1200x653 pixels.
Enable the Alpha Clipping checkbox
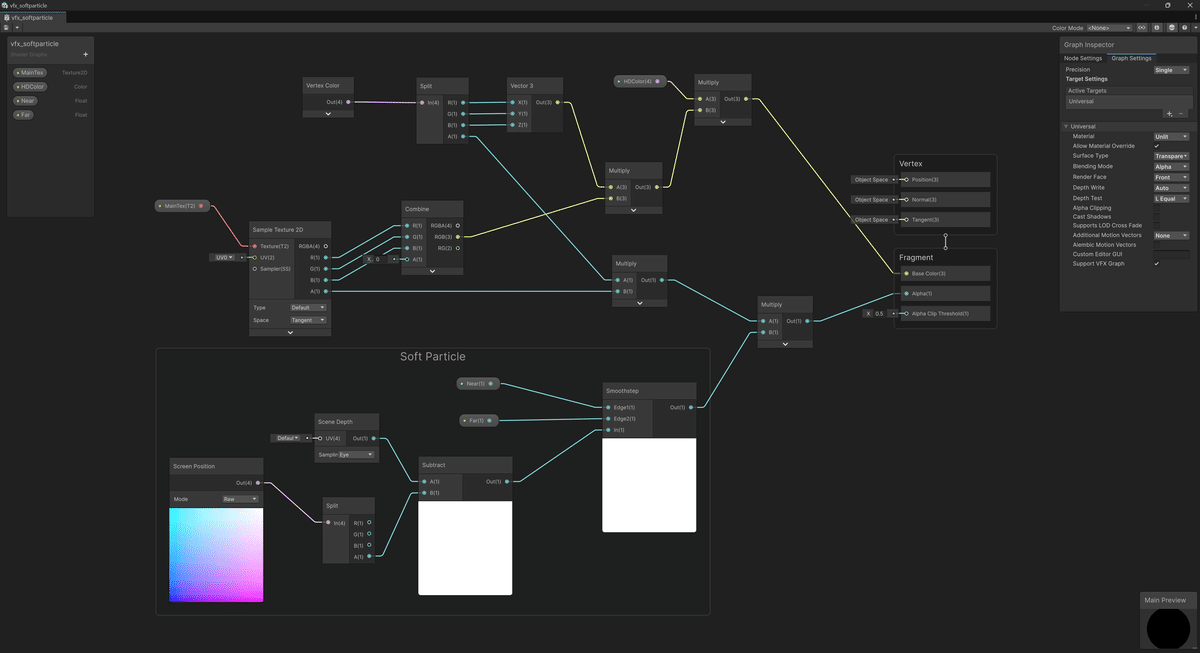pyautogui.click(x=1156, y=208)
